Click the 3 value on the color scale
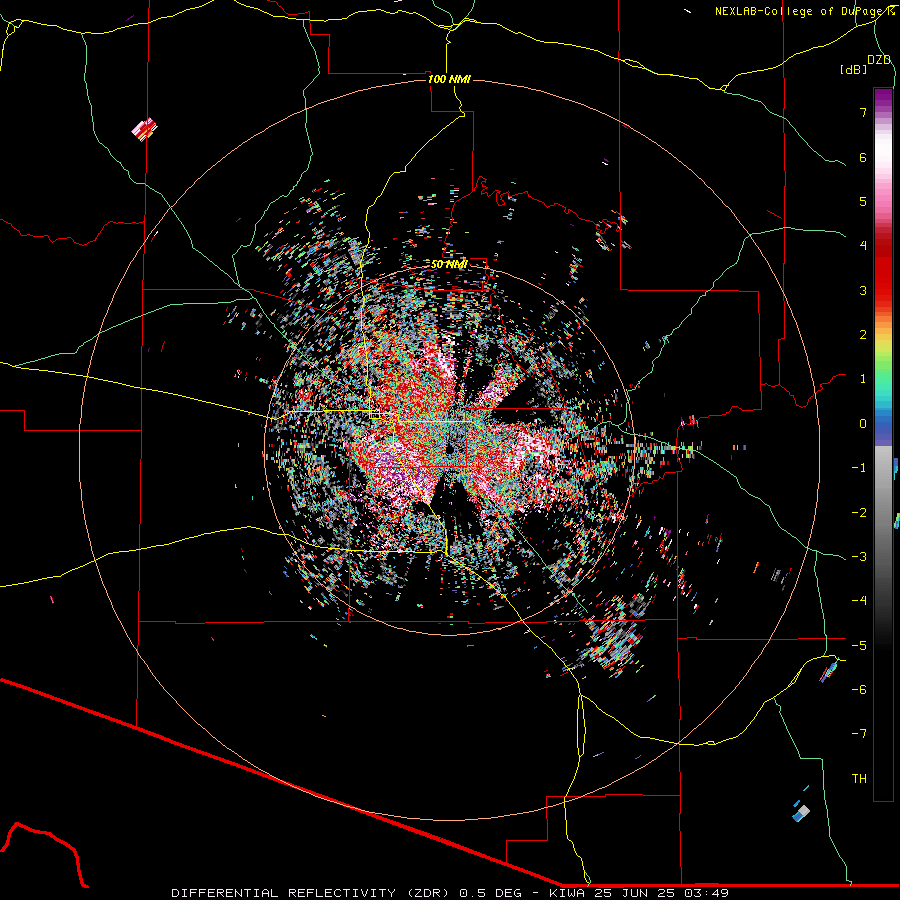 point(863,290)
